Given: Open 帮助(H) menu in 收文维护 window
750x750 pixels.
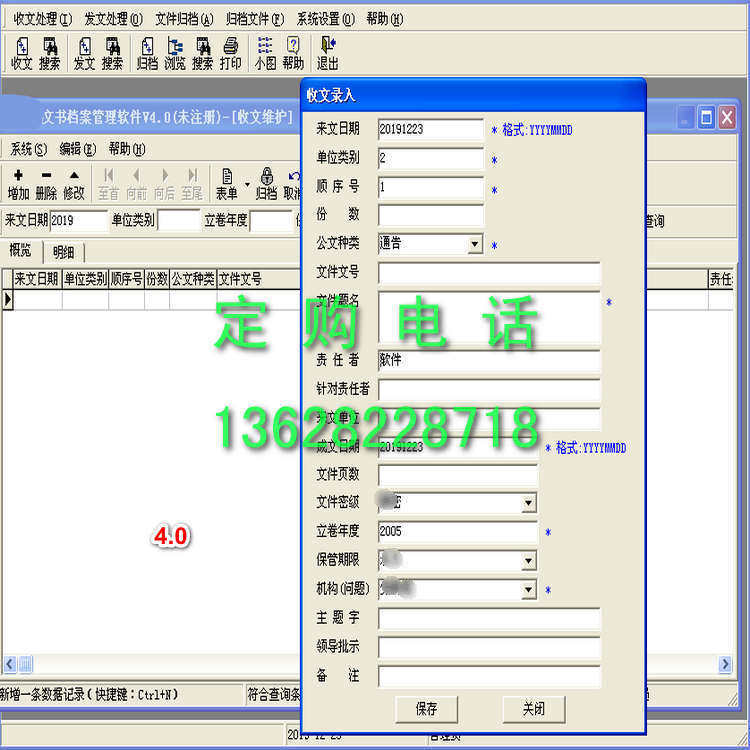Looking at the screenshot, I should click(127, 149).
